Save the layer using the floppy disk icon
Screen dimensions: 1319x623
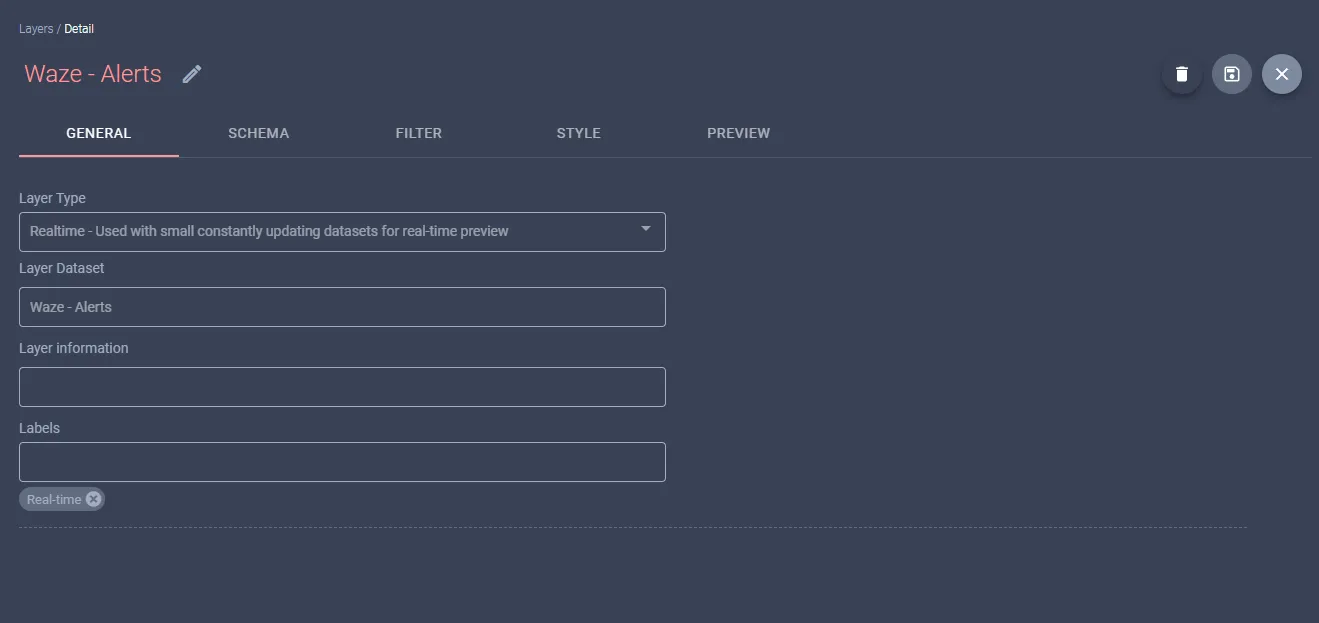point(1232,74)
